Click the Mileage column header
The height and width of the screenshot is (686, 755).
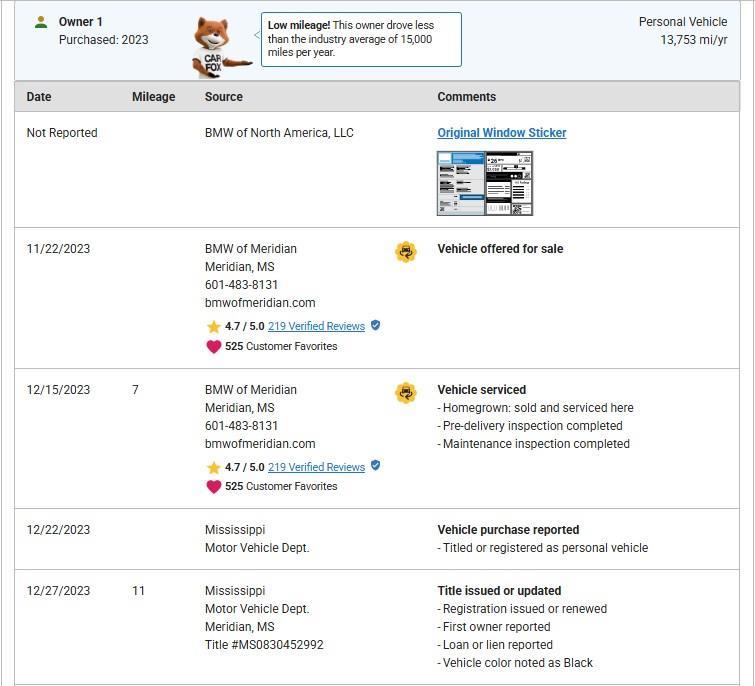point(154,97)
